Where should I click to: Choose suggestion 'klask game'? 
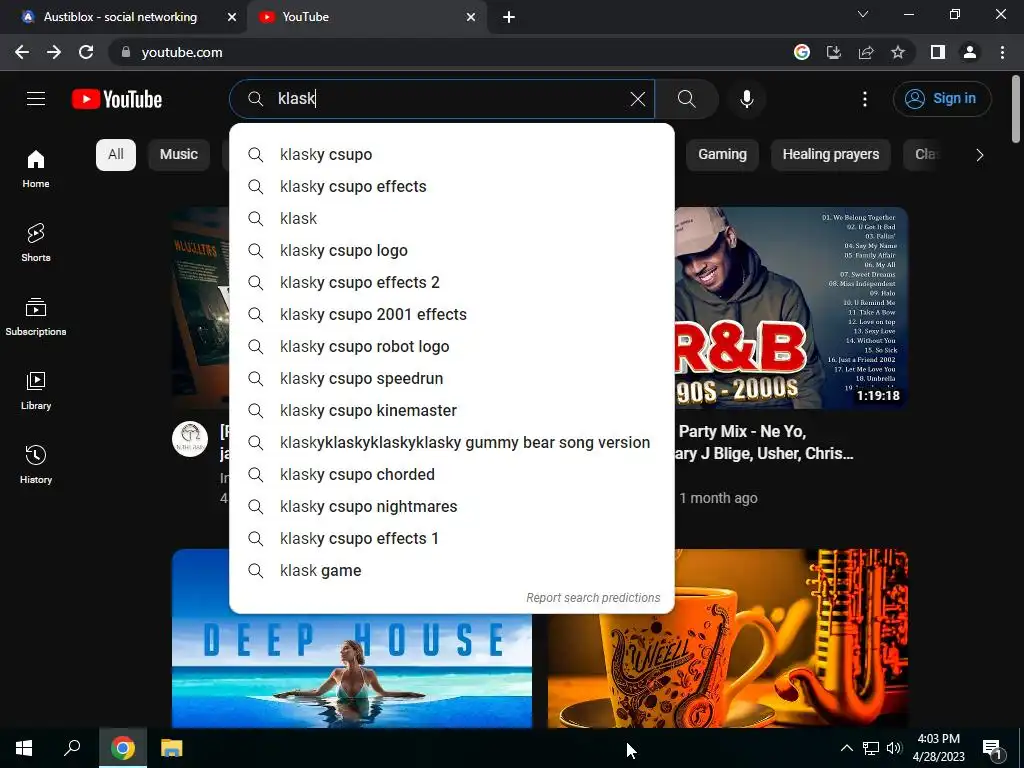[452, 571]
